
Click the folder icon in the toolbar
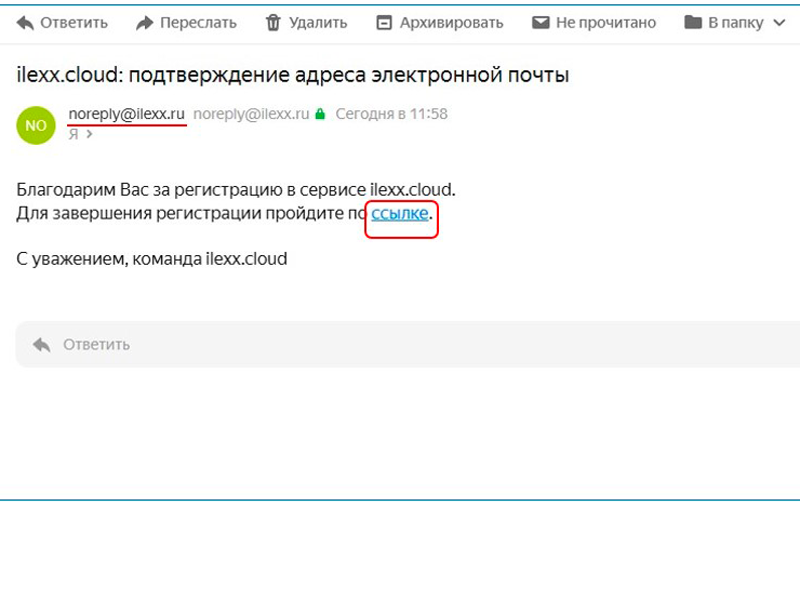pyautogui.click(x=693, y=22)
